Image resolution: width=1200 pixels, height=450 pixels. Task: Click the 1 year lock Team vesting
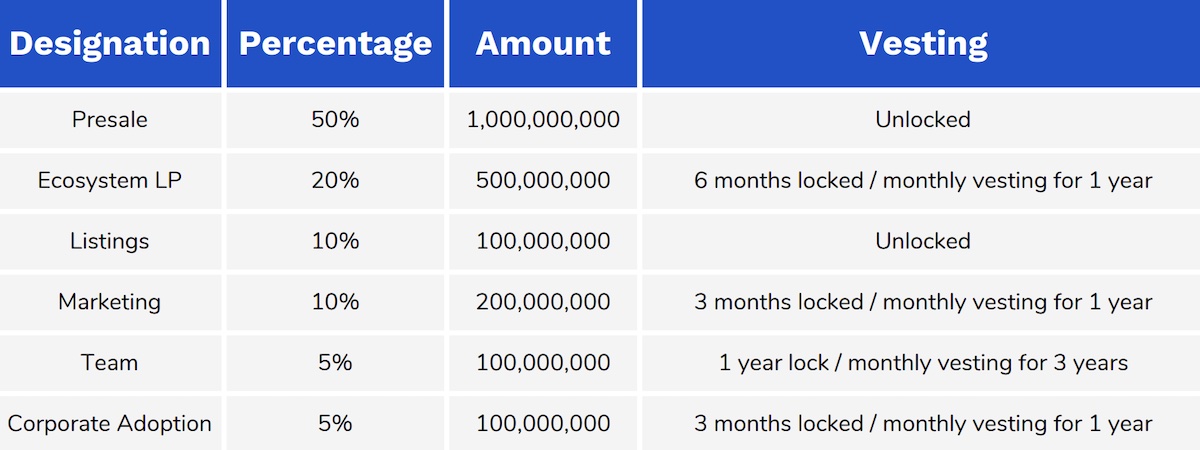pyautogui.click(x=922, y=362)
